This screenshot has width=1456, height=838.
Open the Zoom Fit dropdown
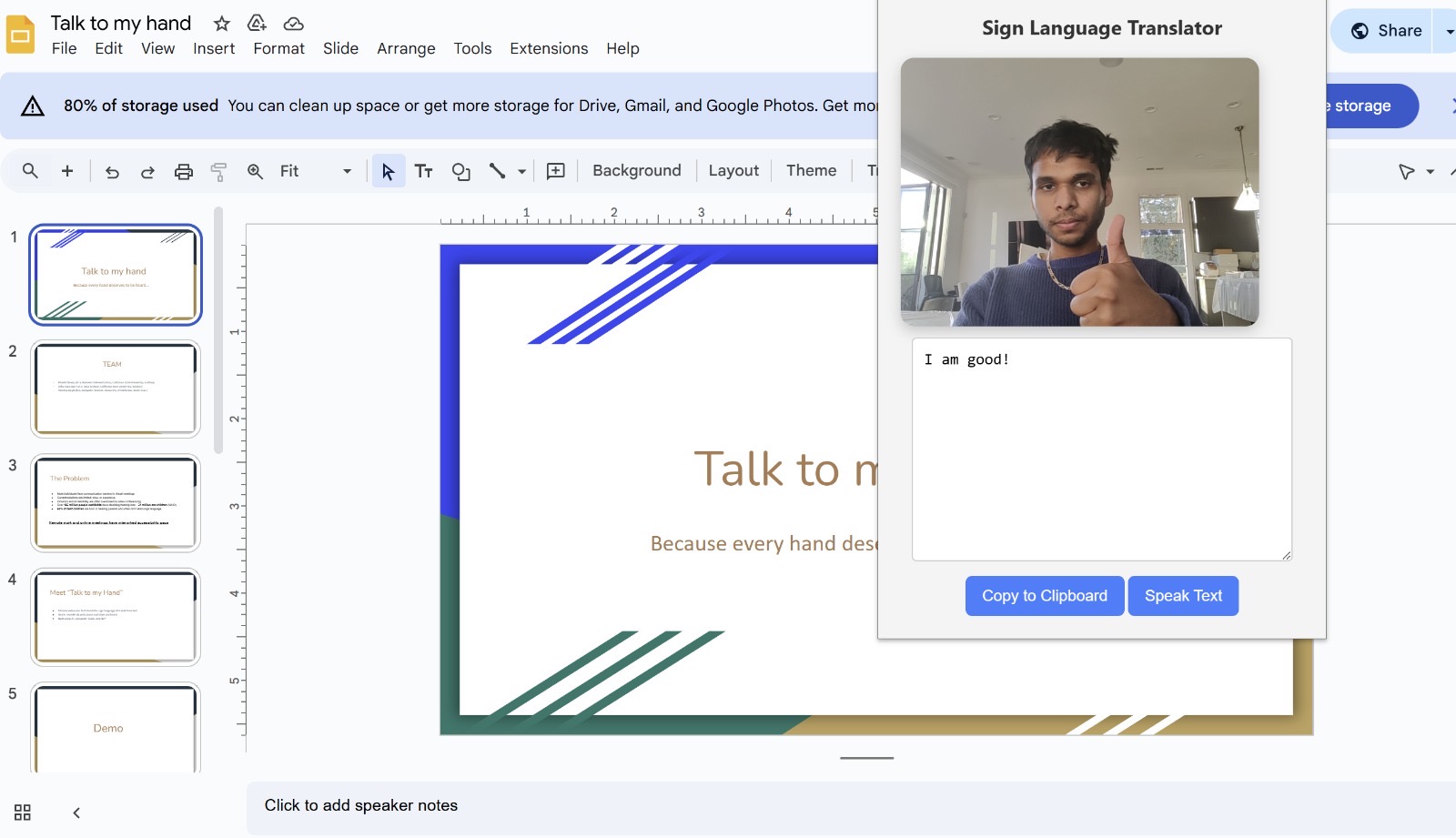click(346, 170)
